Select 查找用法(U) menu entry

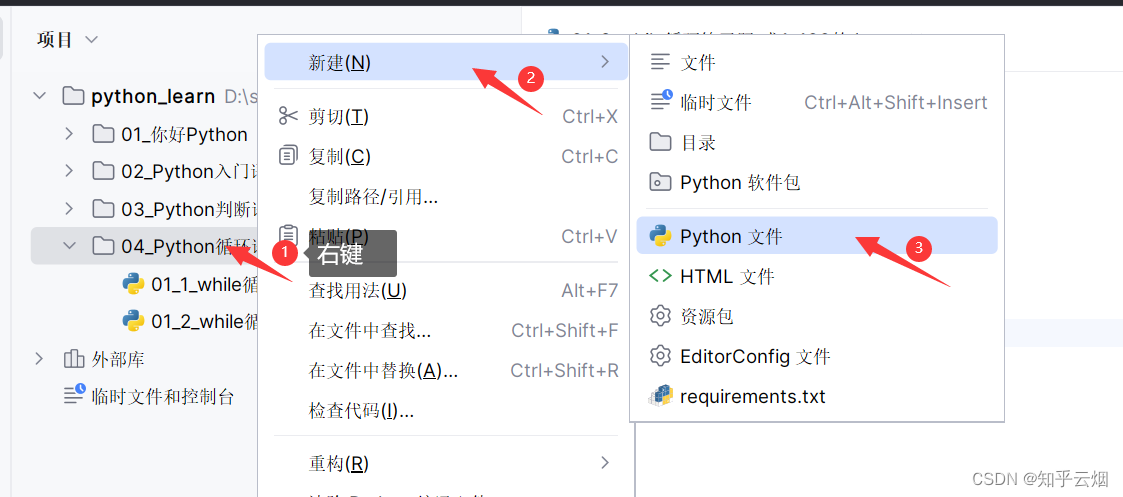coord(446,290)
